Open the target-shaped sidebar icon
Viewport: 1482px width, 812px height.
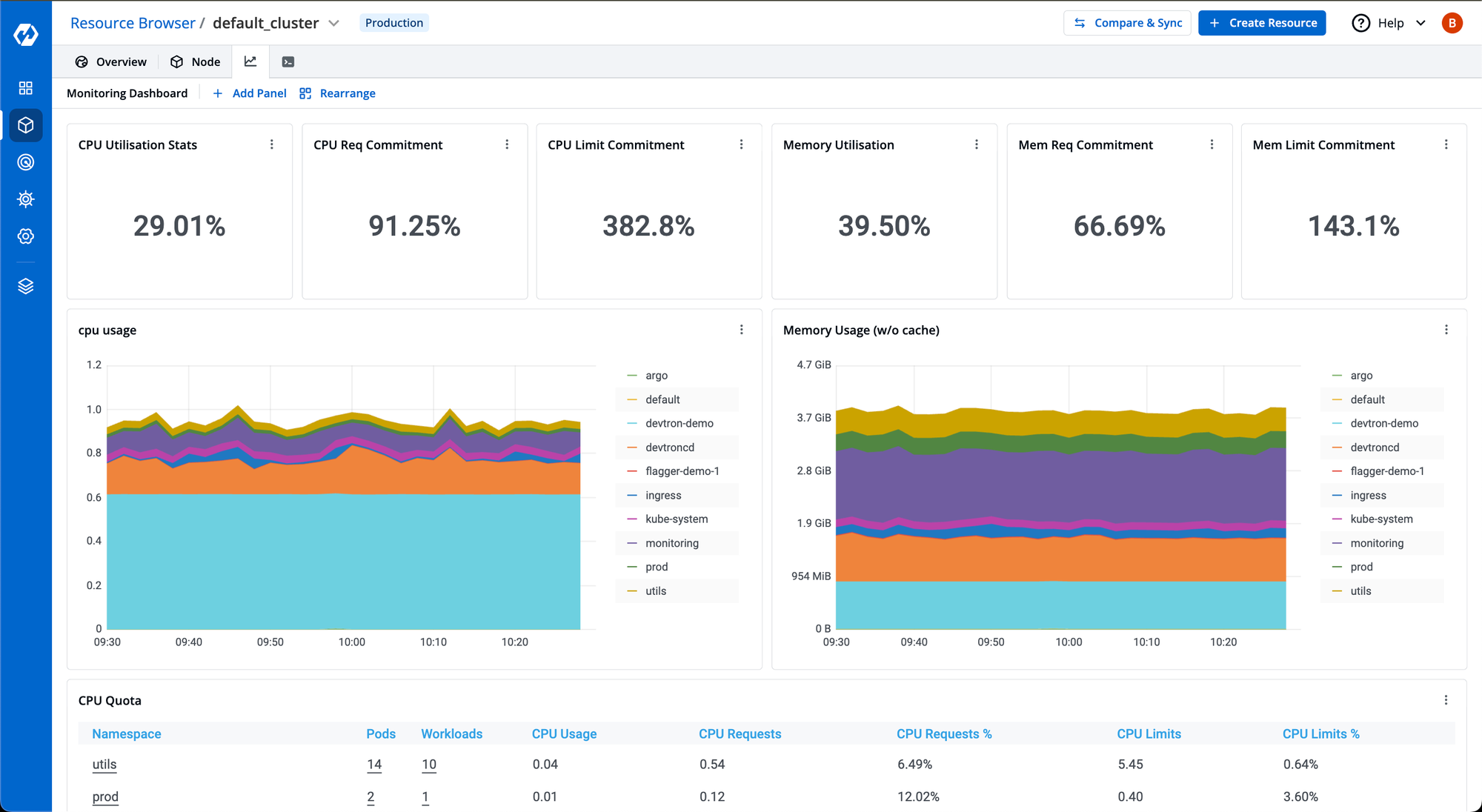tap(26, 162)
